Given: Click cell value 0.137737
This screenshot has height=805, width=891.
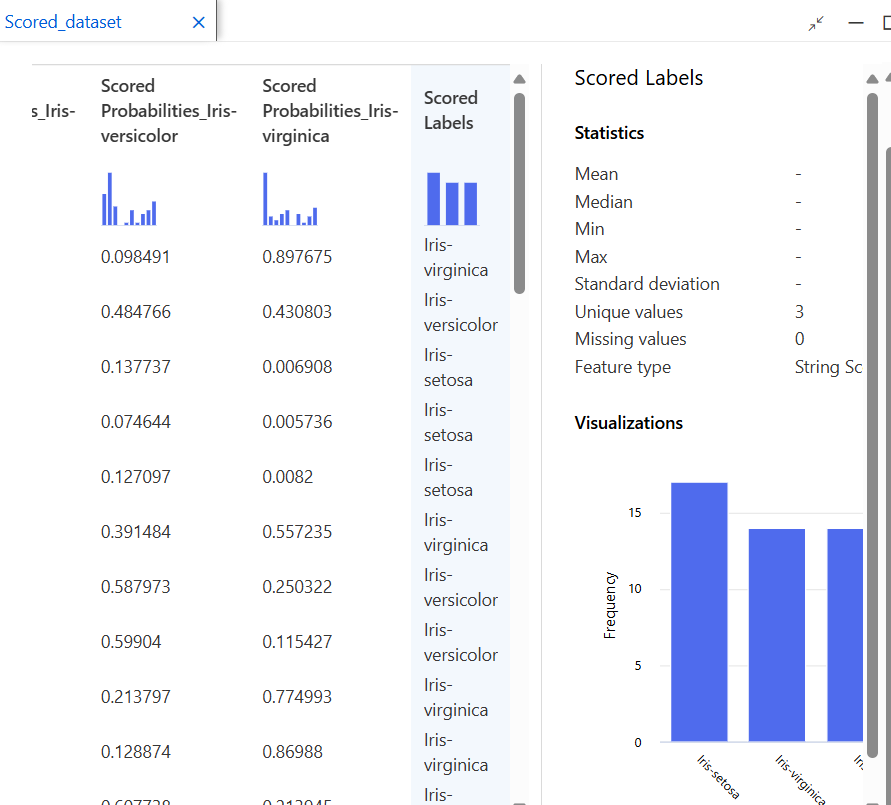Looking at the screenshot, I should point(135,367).
